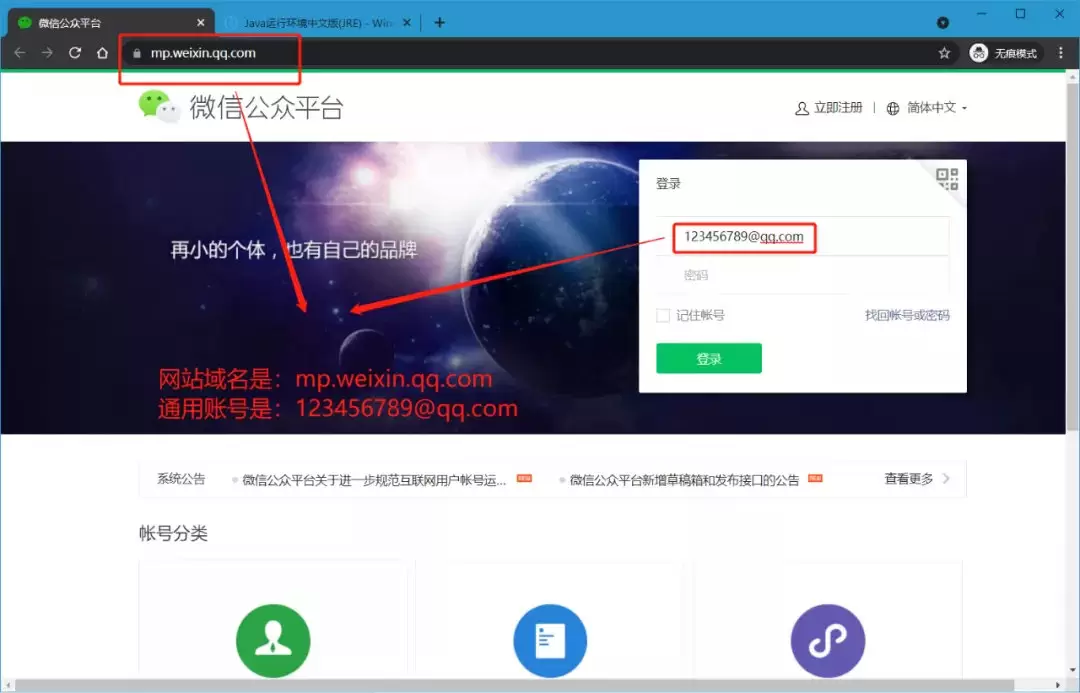Screen dimensions: 1080x693
Task: Open the browser home page icon
Action: click(x=102, y=53)
